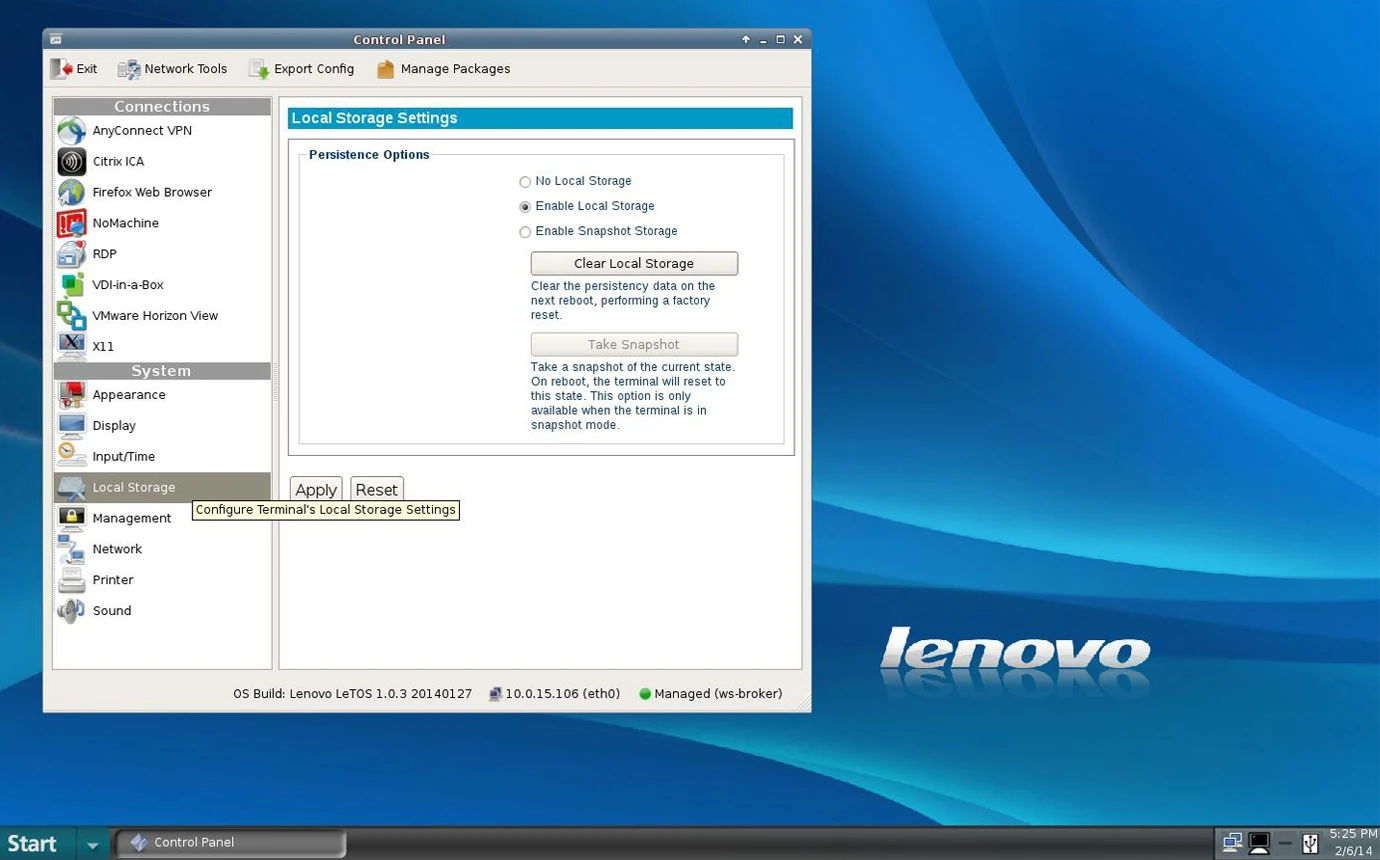Screen dimensions: 1380x860
Task: Apply the Local Storage settings
Action: point(315,490)
